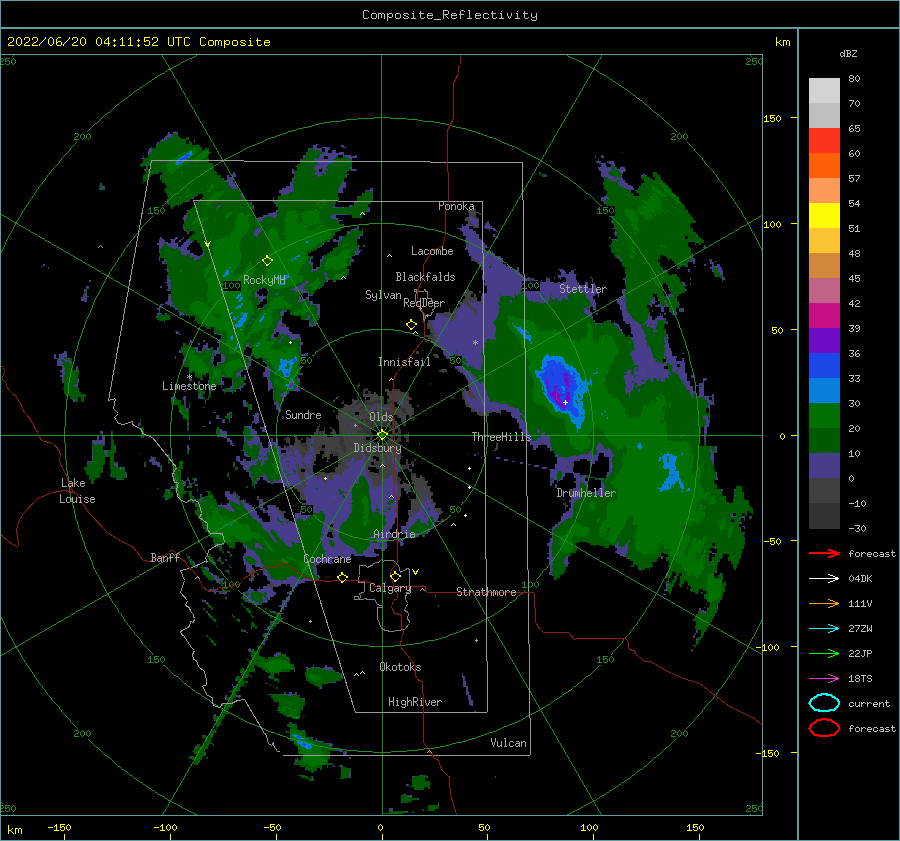Click the yellow V marker northeast of Calgary

pos(415,572)
